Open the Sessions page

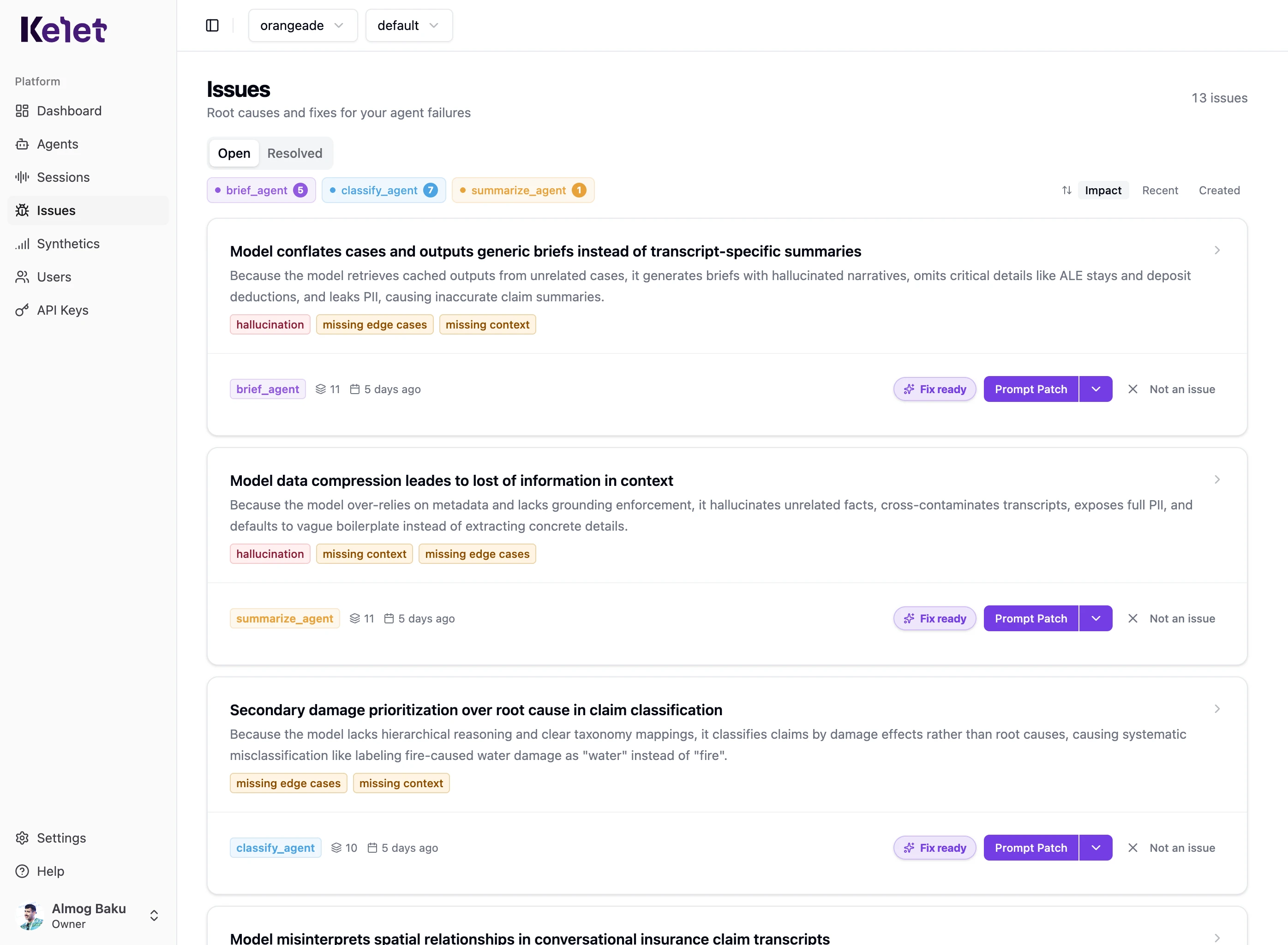tap(63, 177)
